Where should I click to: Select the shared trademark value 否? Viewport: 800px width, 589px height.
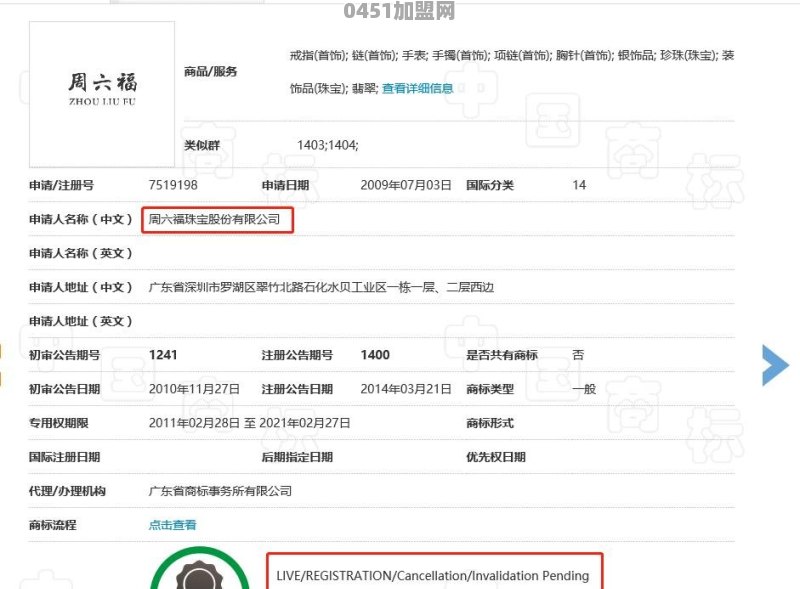(578, 355)
